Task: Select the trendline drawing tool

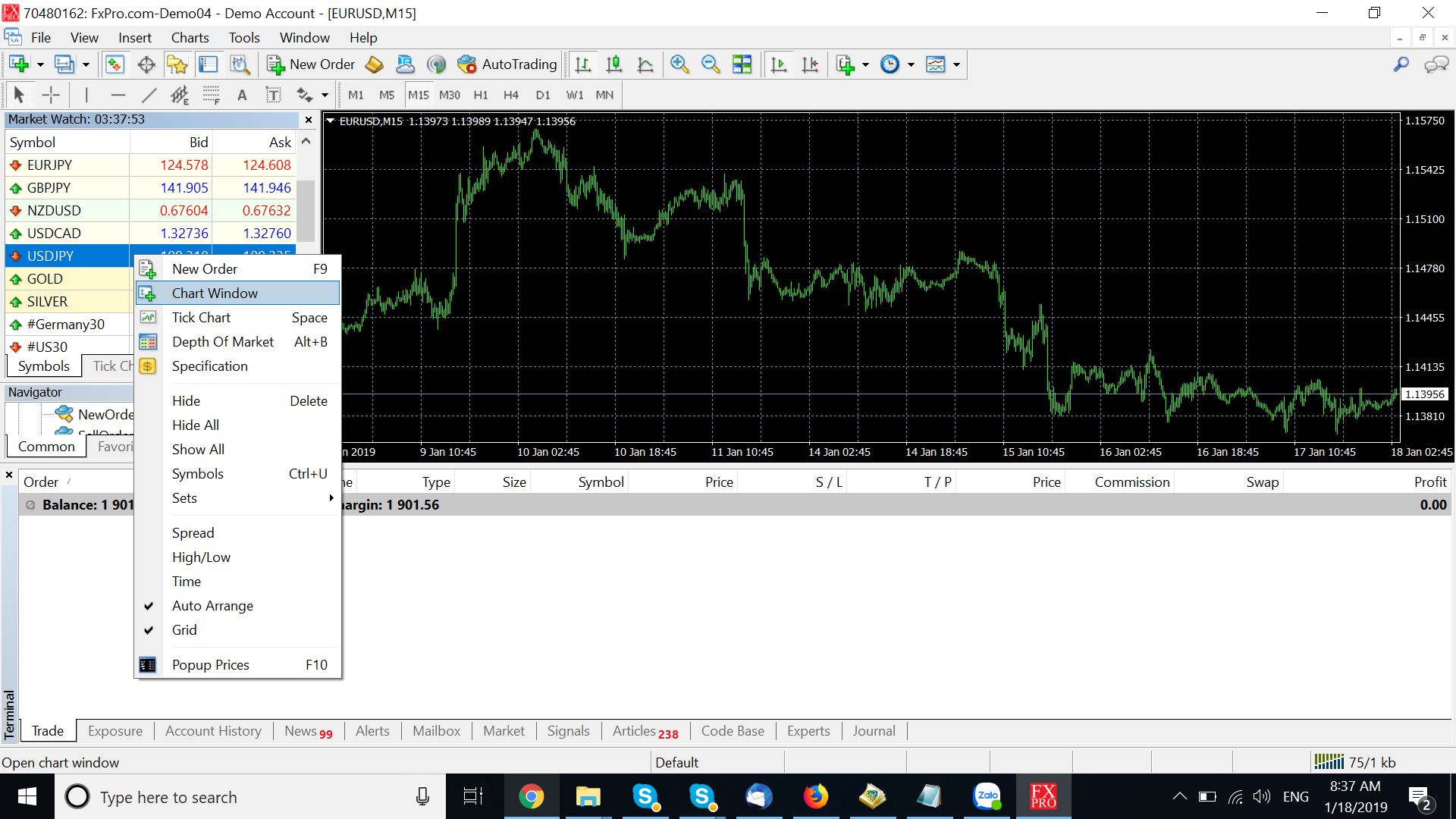Action: (x=149, y=95)
